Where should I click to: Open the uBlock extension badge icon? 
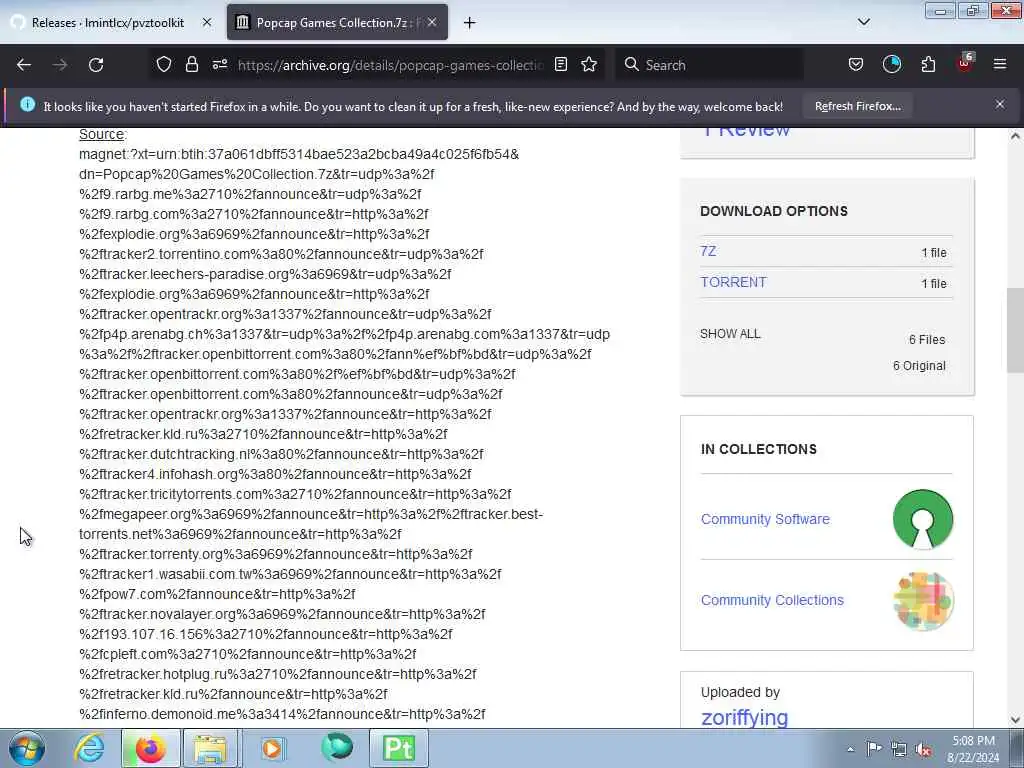(x=965, y=63)
